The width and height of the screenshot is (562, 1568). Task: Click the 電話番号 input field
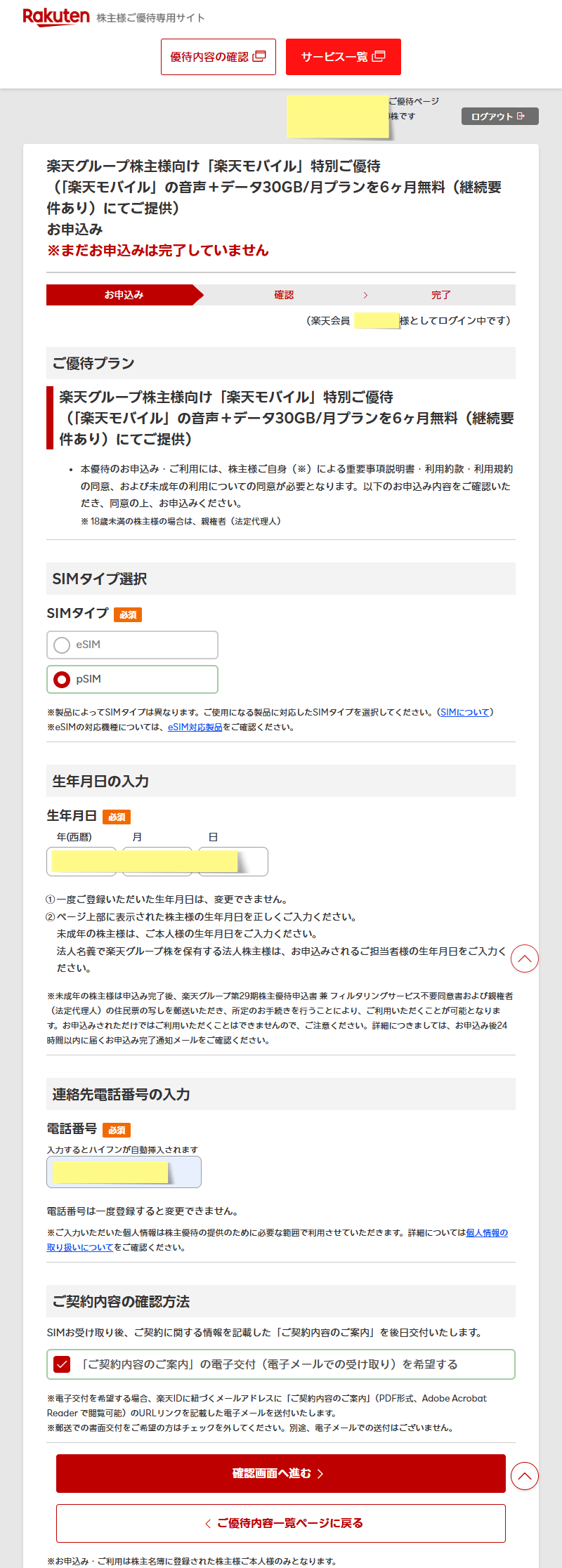[x=124, y=1172]
